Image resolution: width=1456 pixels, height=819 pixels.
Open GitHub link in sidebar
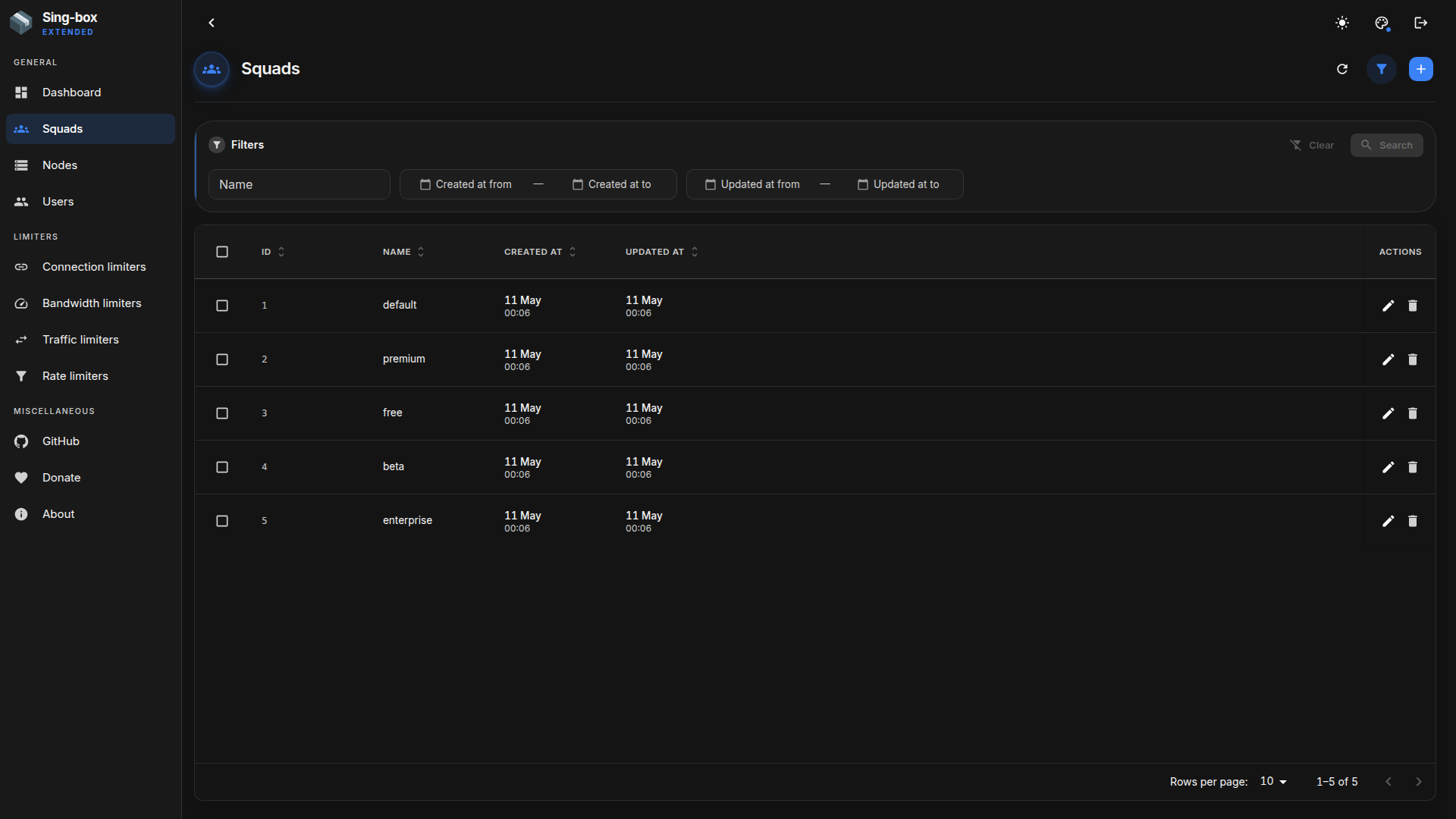coord(90,441)
